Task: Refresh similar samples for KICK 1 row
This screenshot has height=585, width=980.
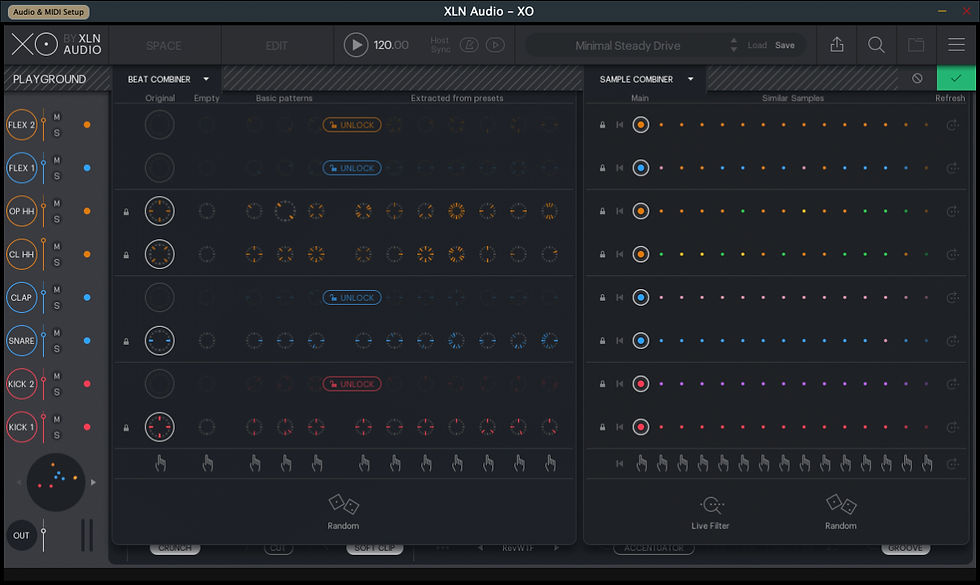Action: click(952, 427)
